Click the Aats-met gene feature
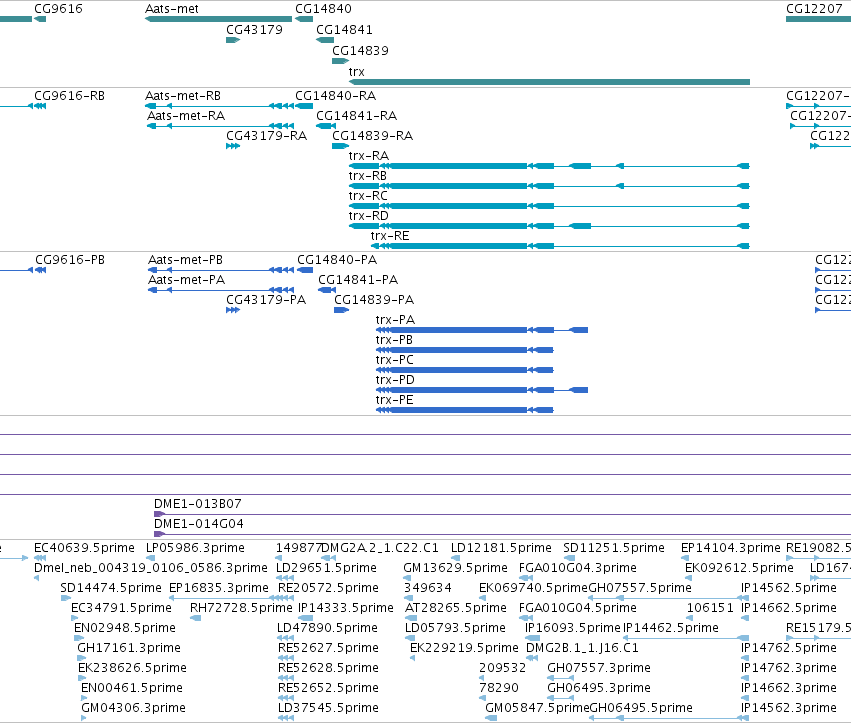 click(x=218, y=19)
